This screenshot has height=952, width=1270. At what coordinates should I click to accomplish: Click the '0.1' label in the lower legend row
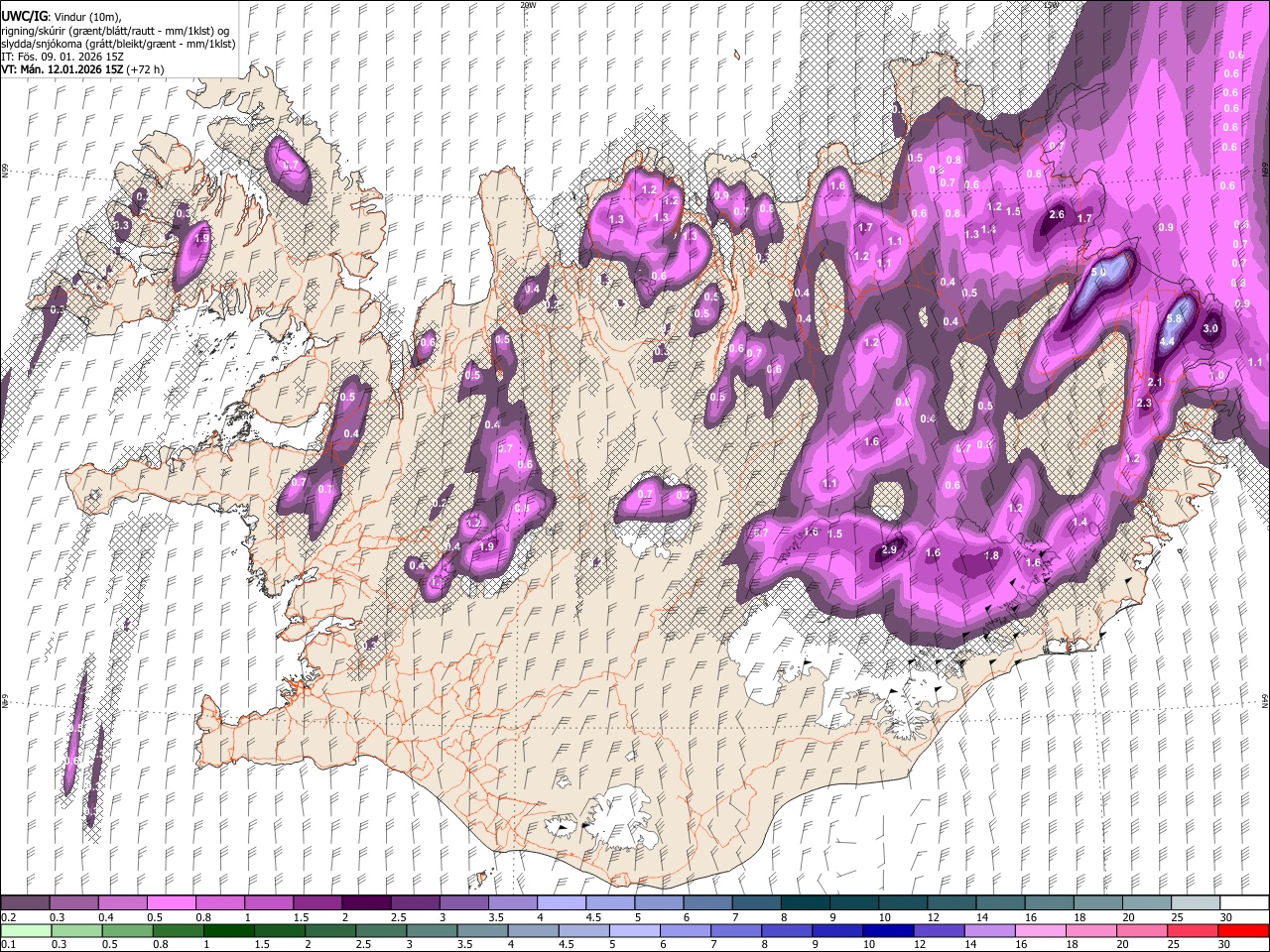[x=9, y=945]
